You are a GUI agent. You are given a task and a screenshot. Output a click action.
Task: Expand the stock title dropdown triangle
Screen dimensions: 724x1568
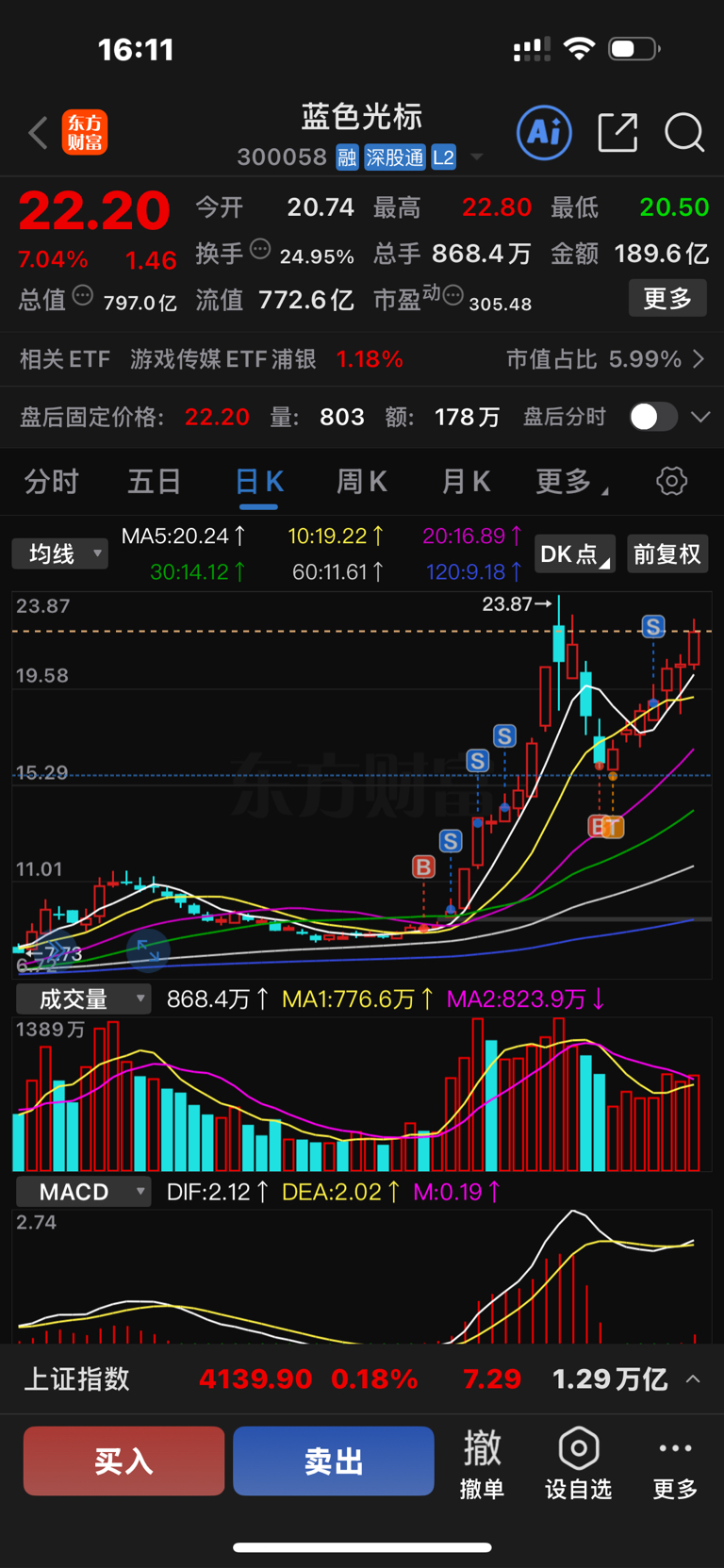(x=477, y=157)
